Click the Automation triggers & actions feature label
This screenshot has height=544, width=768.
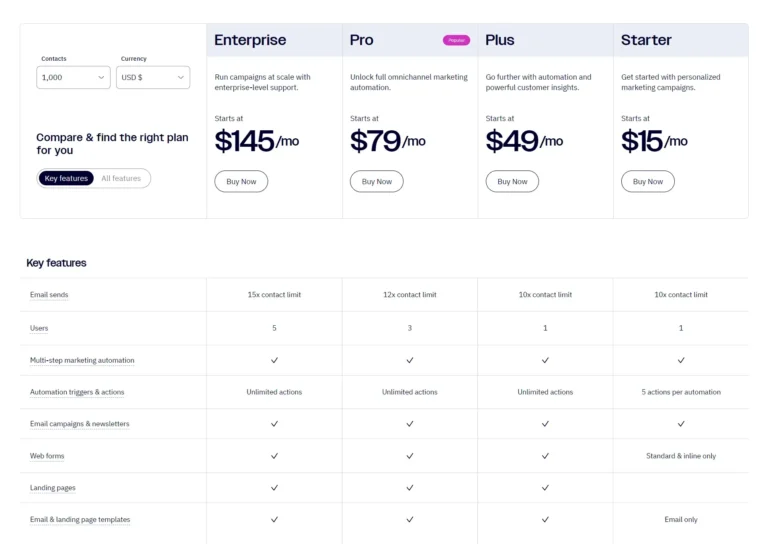coord(77,392)
